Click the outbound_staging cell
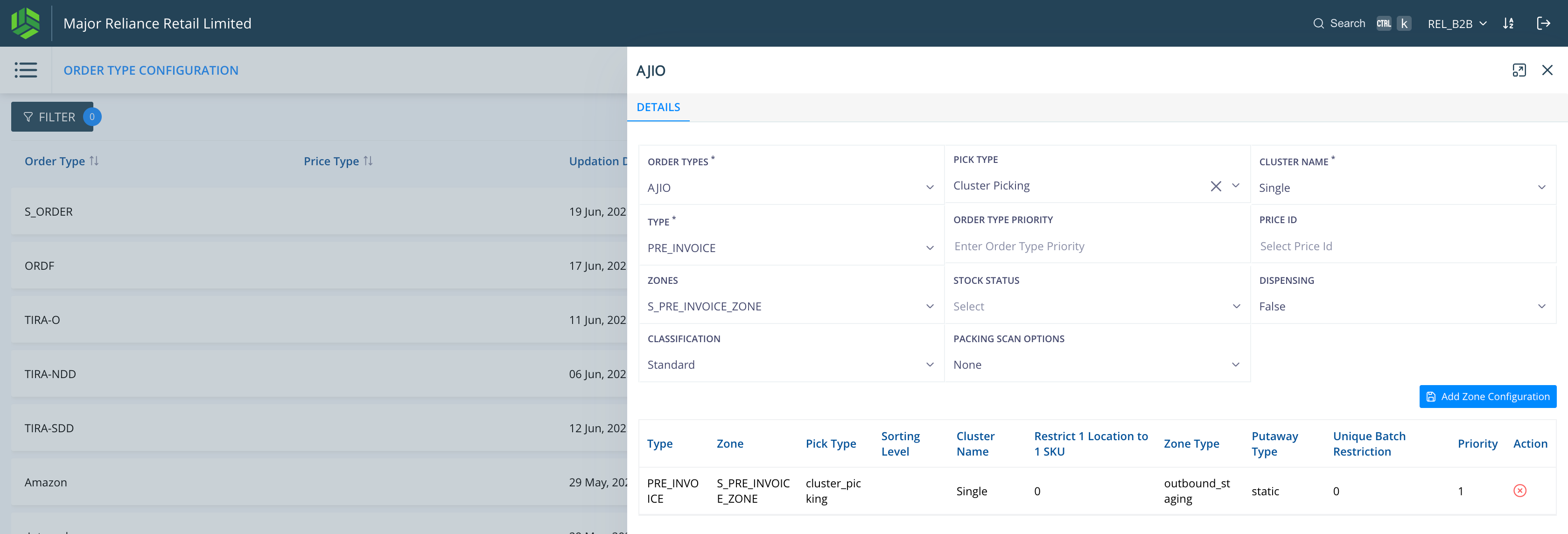The width and height of the screenshot is (1568, 534). (1197, 491)
